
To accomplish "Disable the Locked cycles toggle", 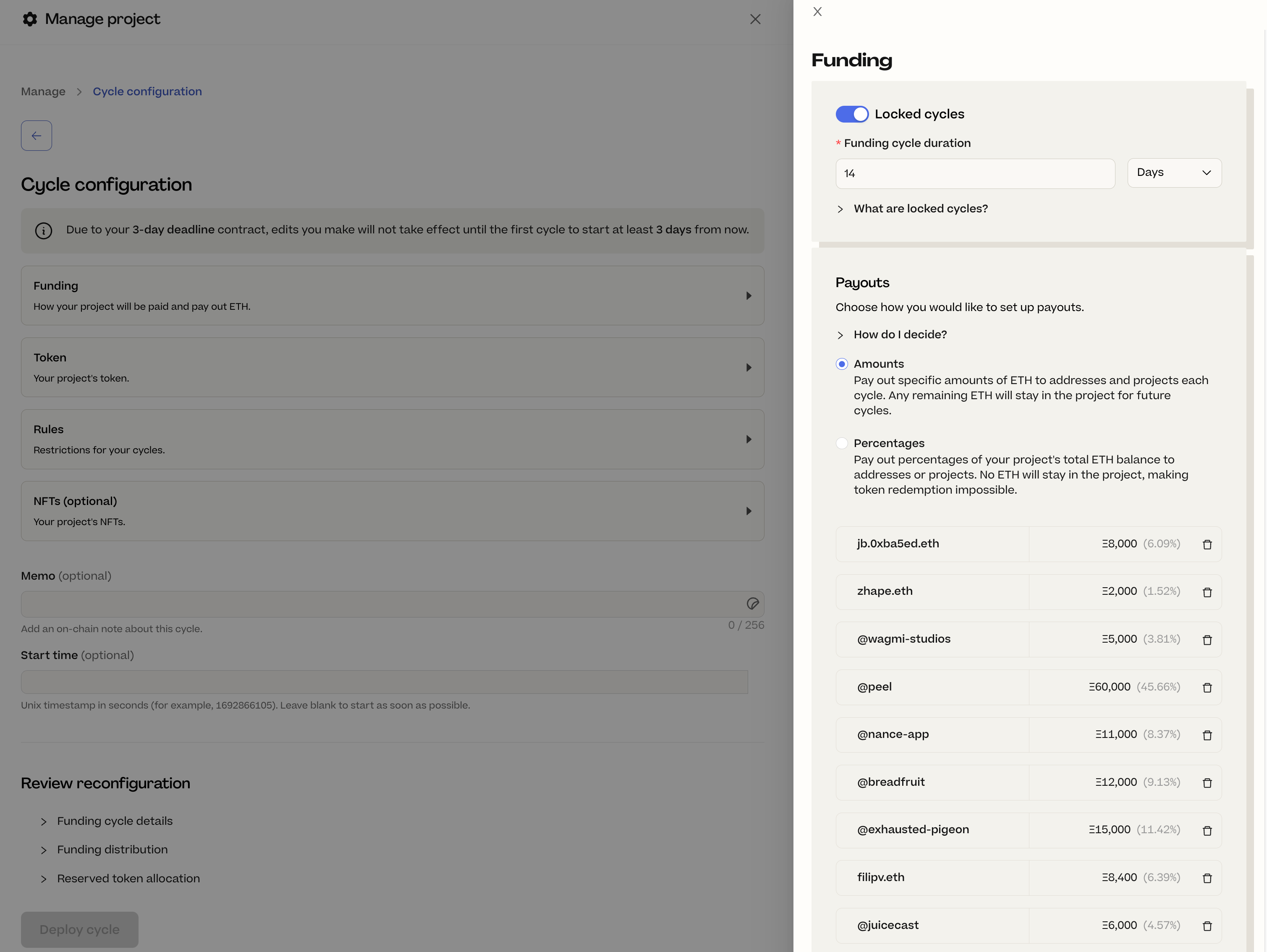I will point(852,114).
